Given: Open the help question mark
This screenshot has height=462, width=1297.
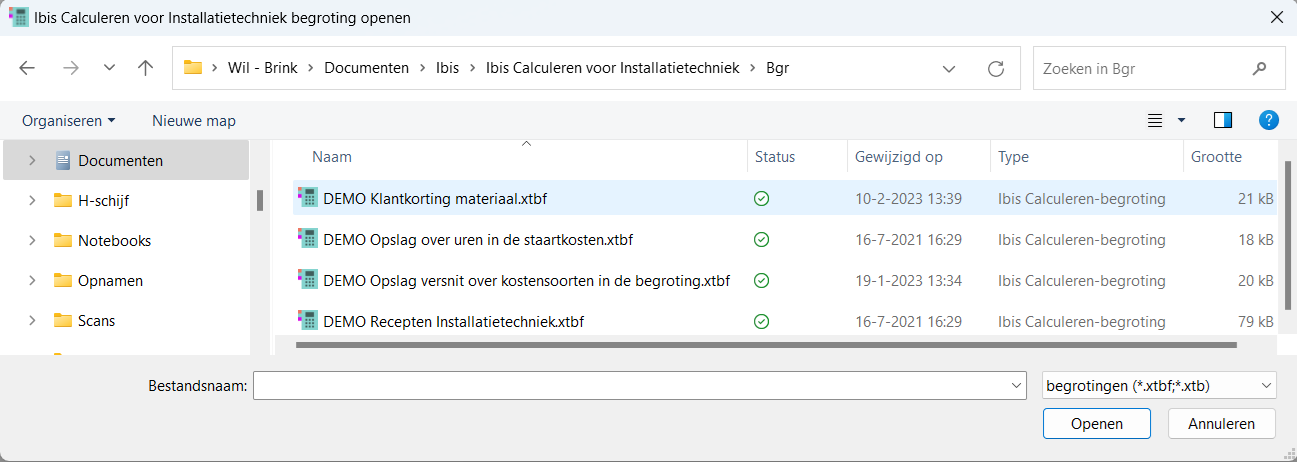Looking at the screenshot, I should pos(1269,120).
